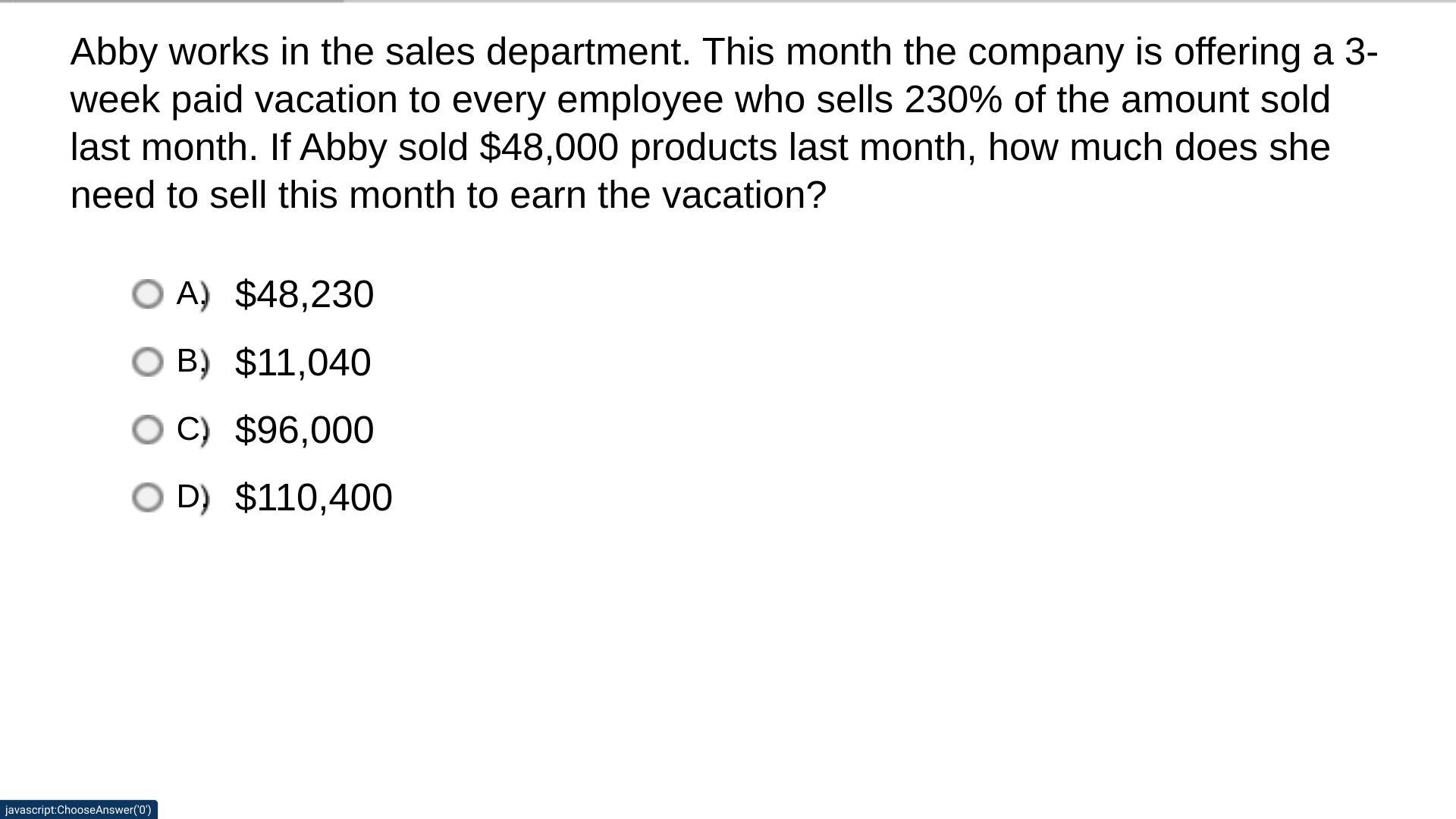Click the answer text $11,040
The image size is (1456, 819).
[x=303, y=362]
